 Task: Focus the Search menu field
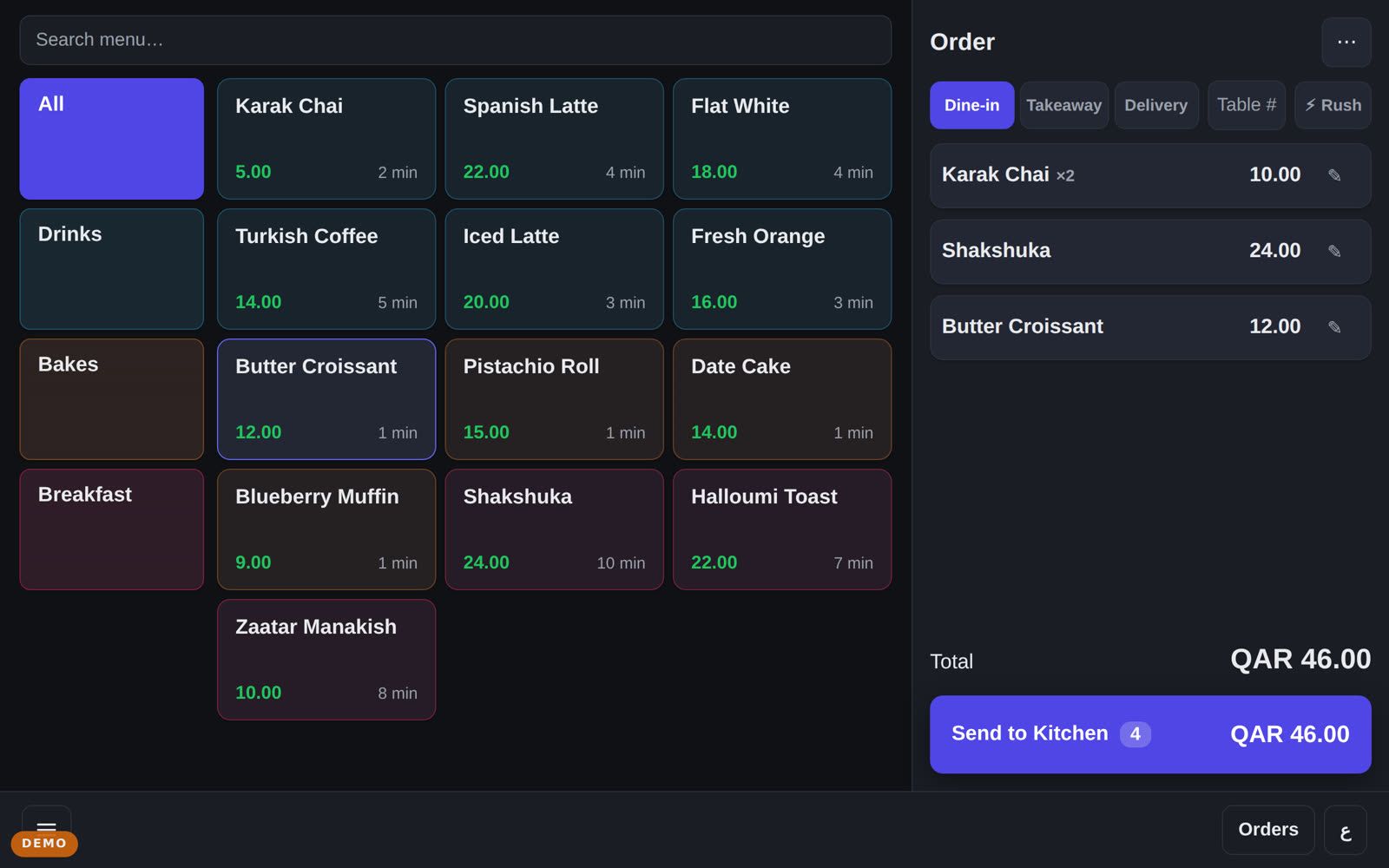(x=456, y=40)
